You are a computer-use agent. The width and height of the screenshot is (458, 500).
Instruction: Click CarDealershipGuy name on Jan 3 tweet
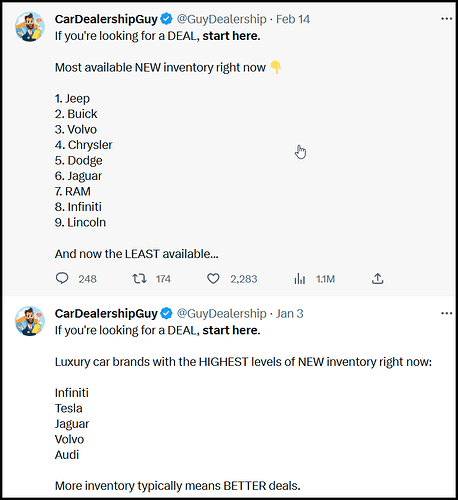106,314
